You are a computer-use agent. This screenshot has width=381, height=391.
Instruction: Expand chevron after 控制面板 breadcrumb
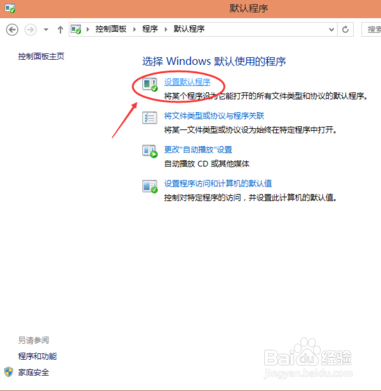135,29
